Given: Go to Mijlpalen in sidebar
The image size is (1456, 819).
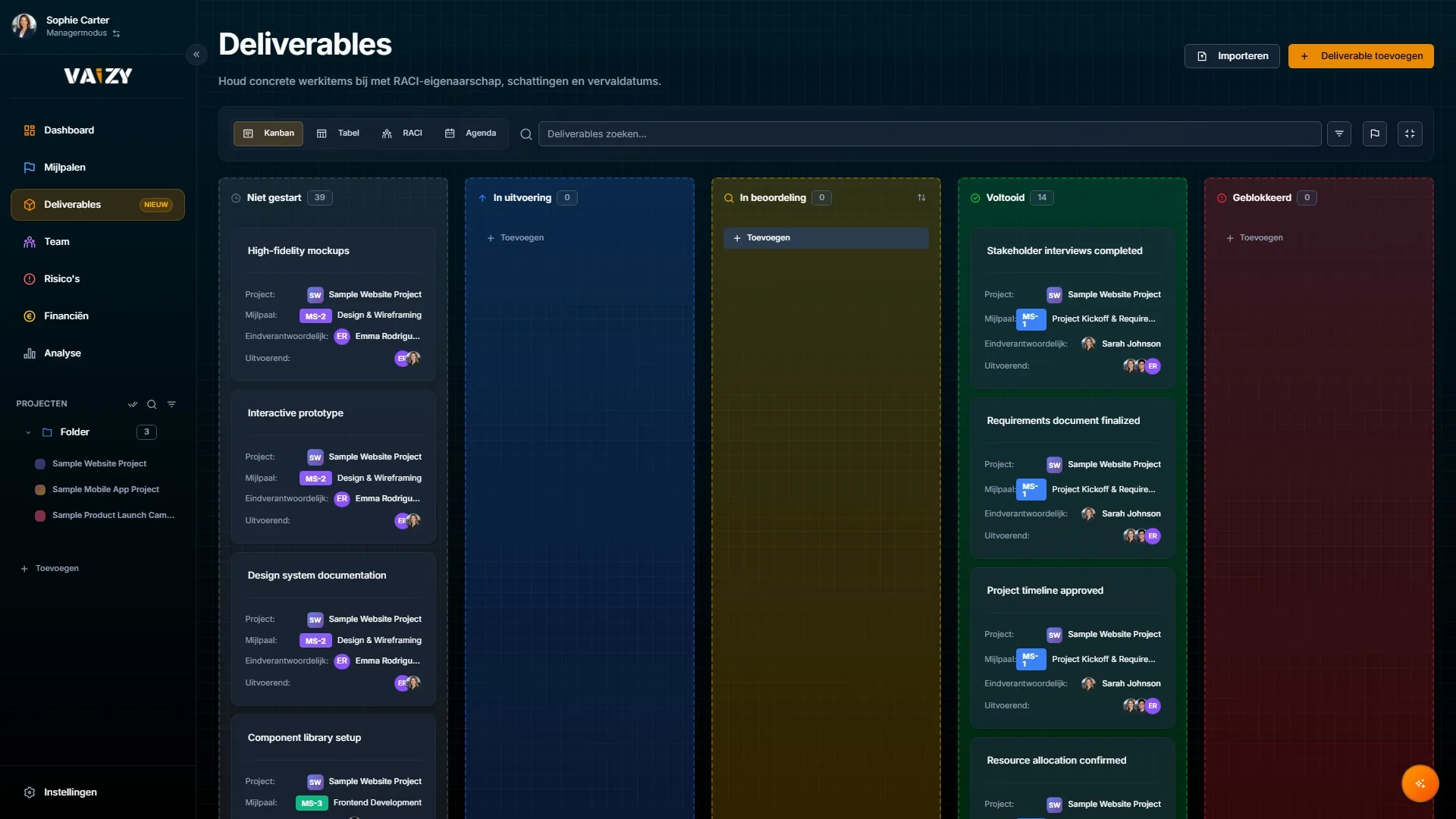Looking at the screenshot, I should [x=98, y=168].
